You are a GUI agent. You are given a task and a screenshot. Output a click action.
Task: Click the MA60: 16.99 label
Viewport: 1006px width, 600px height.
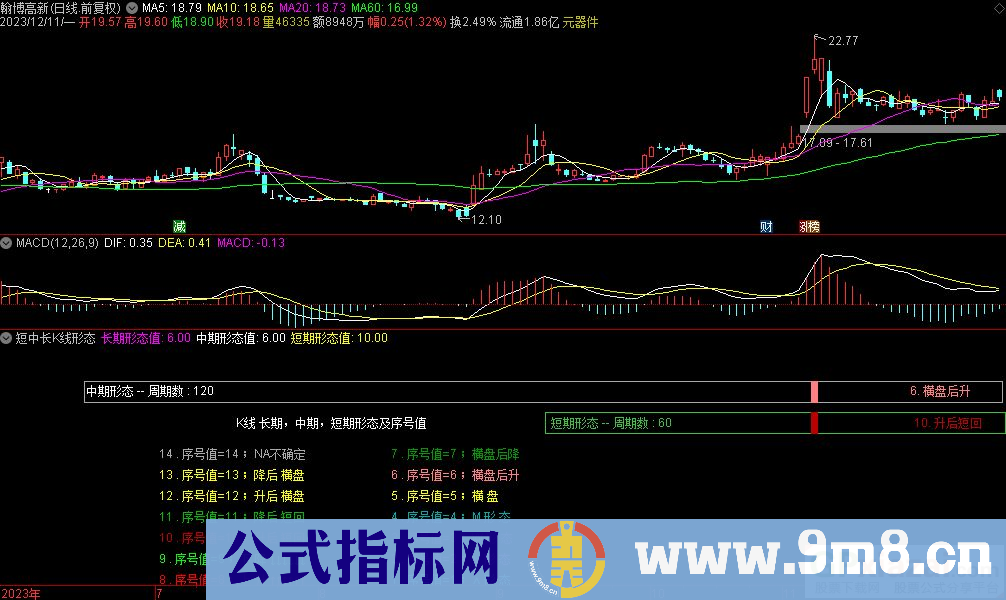[384, 8]
